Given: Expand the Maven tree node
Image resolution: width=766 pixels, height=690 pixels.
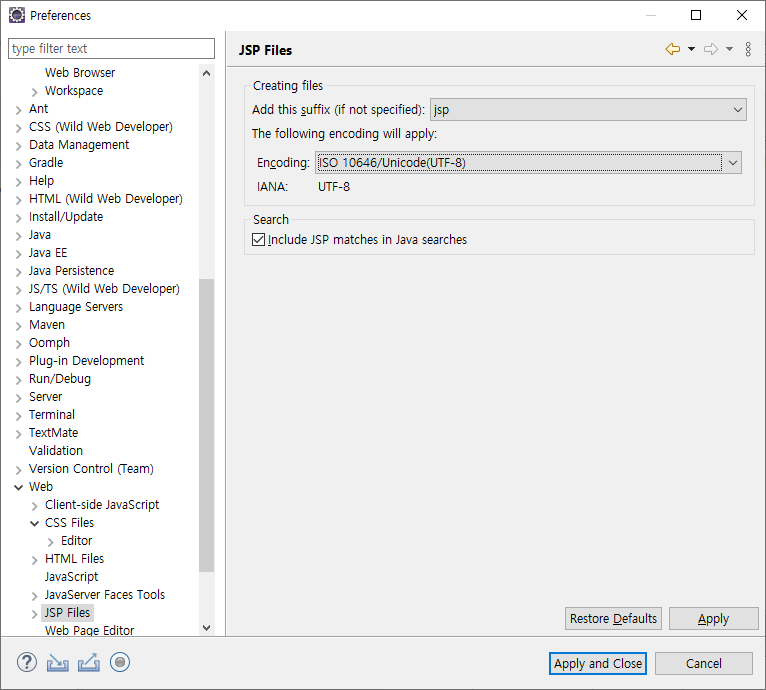Looking at the screenshot, I should click(x=19, y=326).
